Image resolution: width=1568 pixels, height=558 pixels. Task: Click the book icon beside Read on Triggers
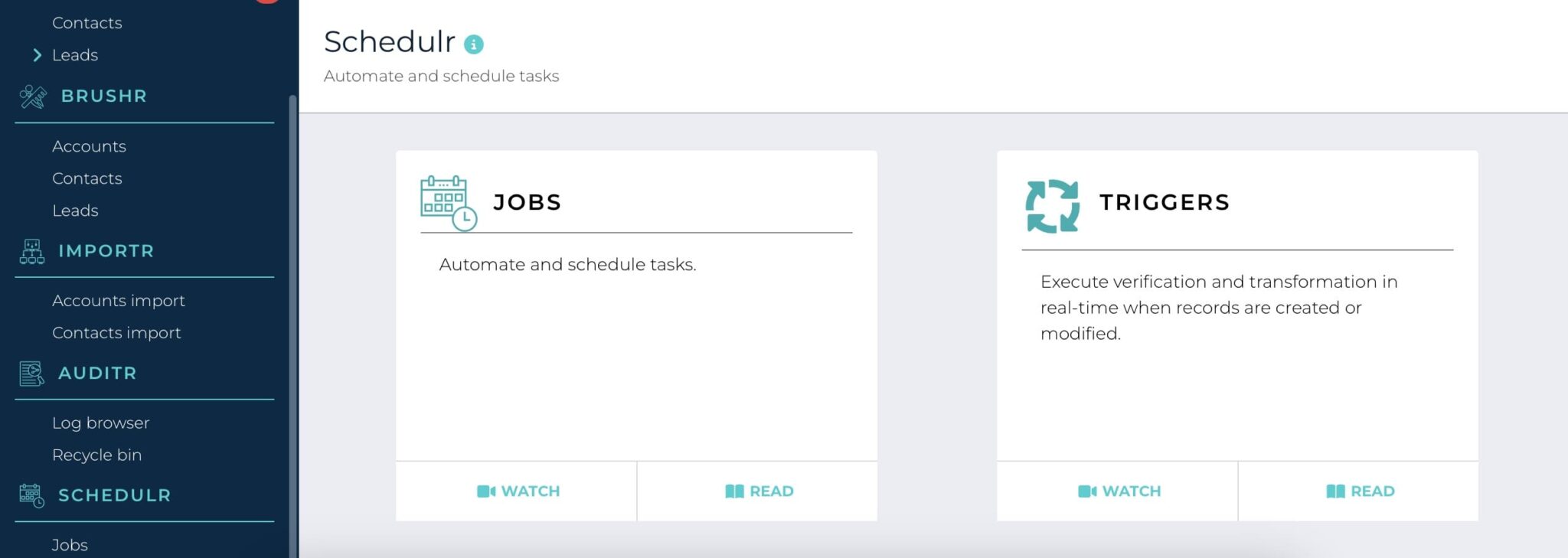(x=1337, y=491)
